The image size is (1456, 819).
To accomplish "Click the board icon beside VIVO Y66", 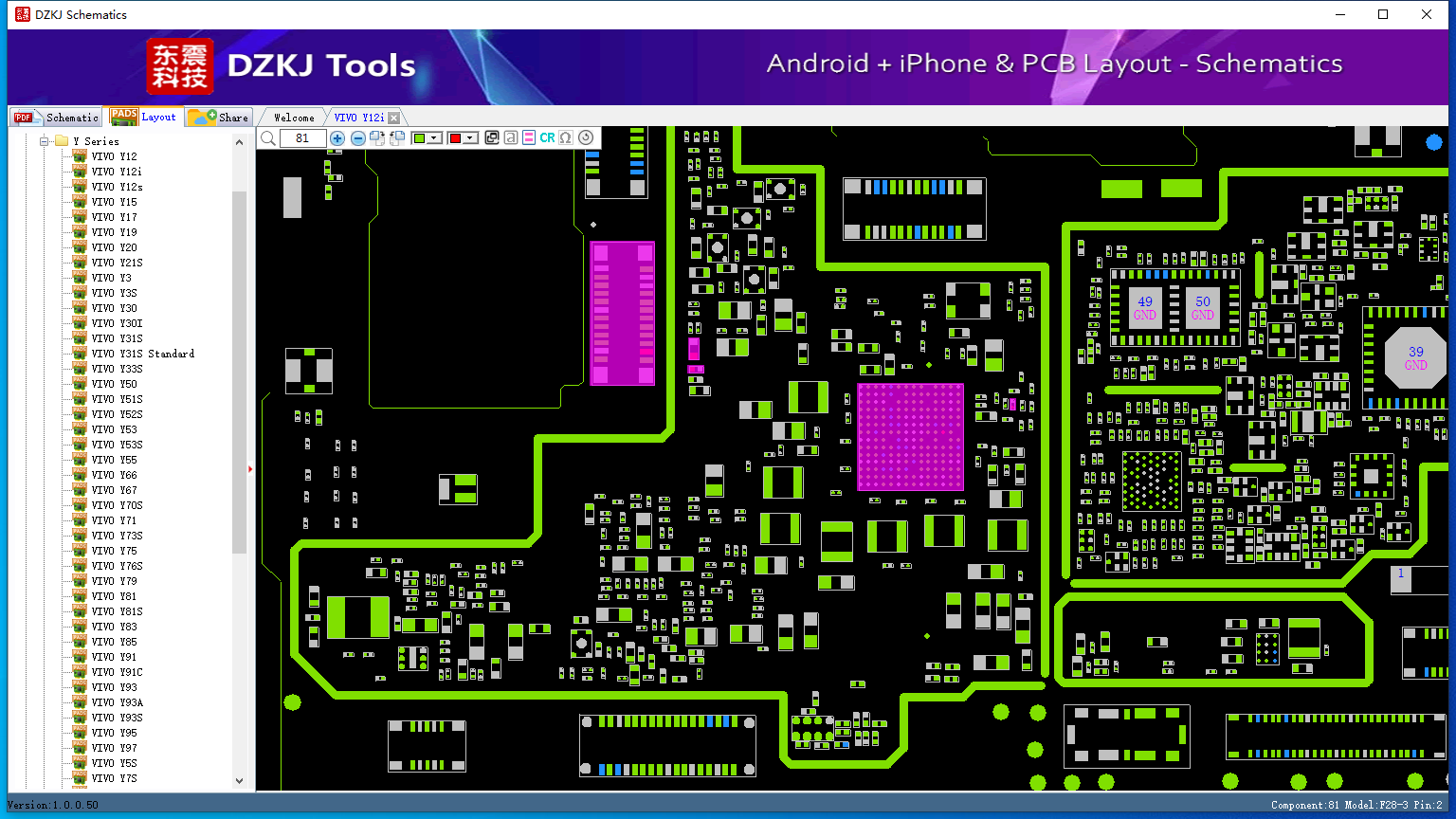I will click(80, 475).
